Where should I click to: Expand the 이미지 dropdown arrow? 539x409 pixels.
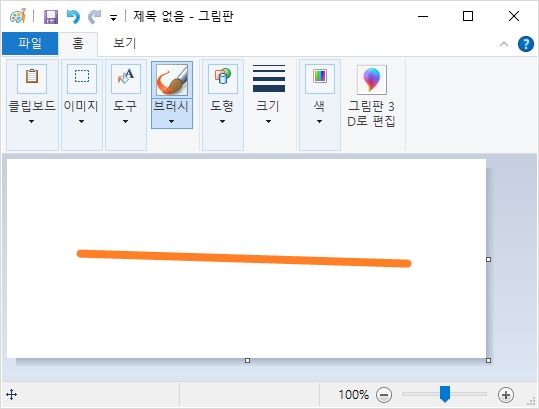(81, 121)
